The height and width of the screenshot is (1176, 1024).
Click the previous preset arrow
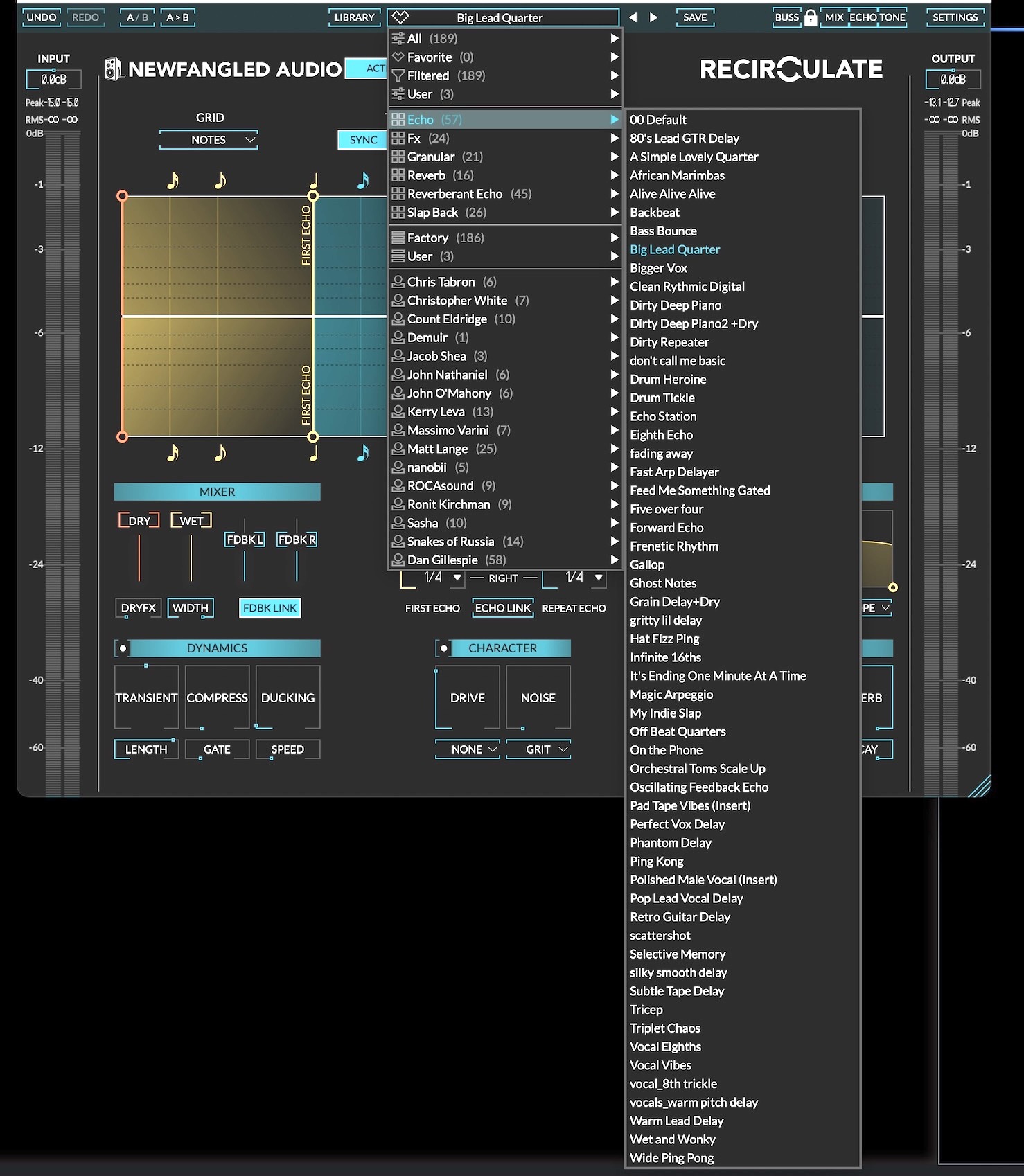(x=633, y=17)
